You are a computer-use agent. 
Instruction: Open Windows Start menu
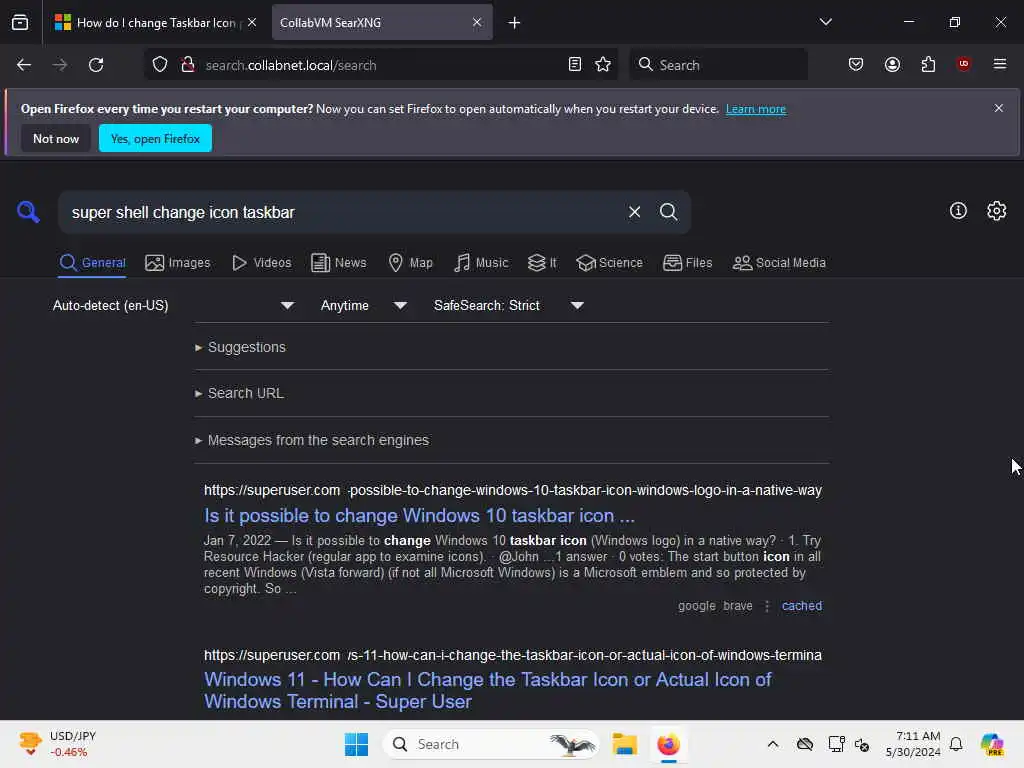(357, 744)
